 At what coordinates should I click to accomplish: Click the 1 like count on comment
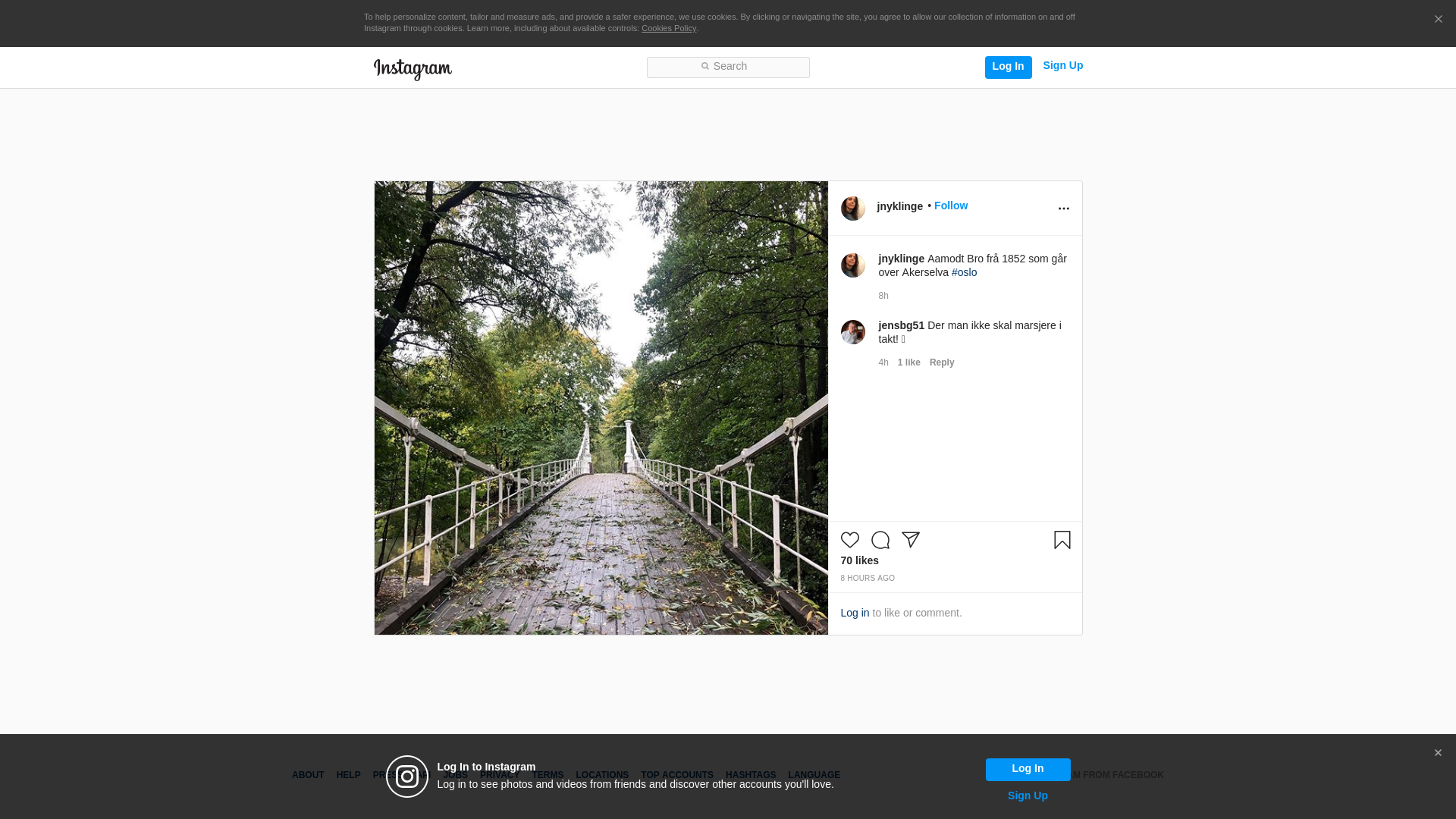(x=909, y=362)
